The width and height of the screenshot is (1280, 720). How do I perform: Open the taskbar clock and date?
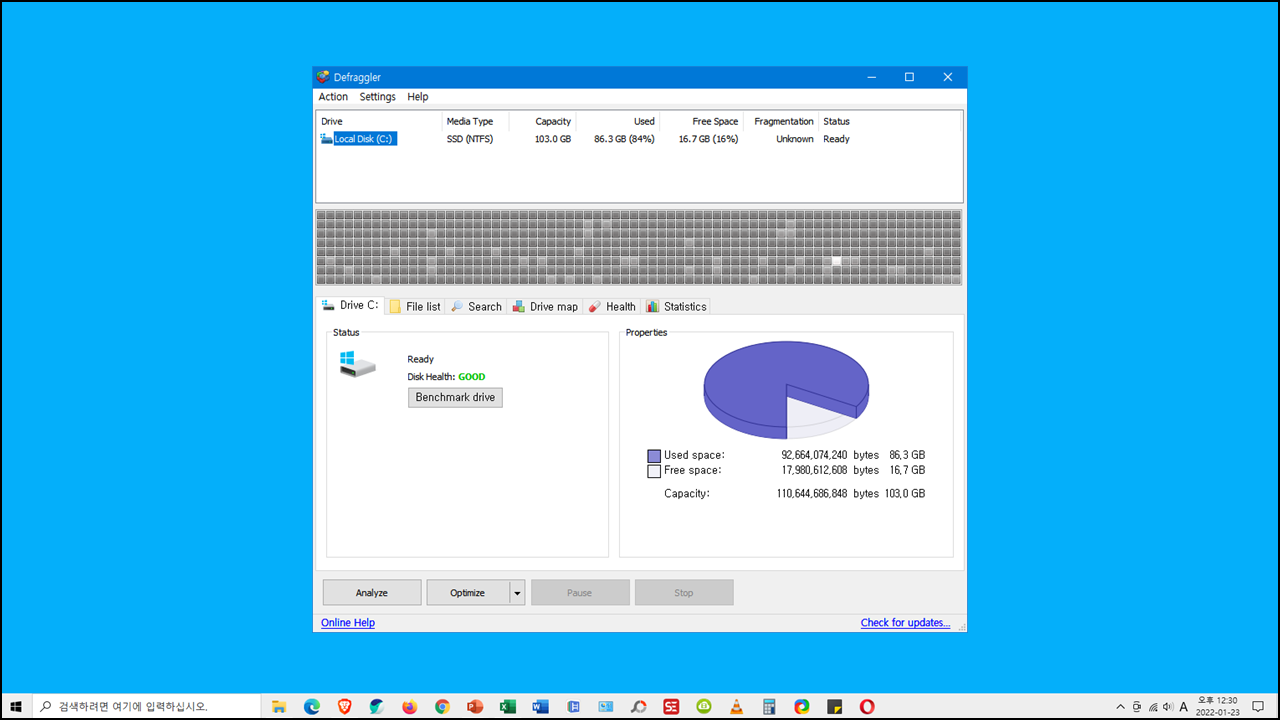[1217, 706]
